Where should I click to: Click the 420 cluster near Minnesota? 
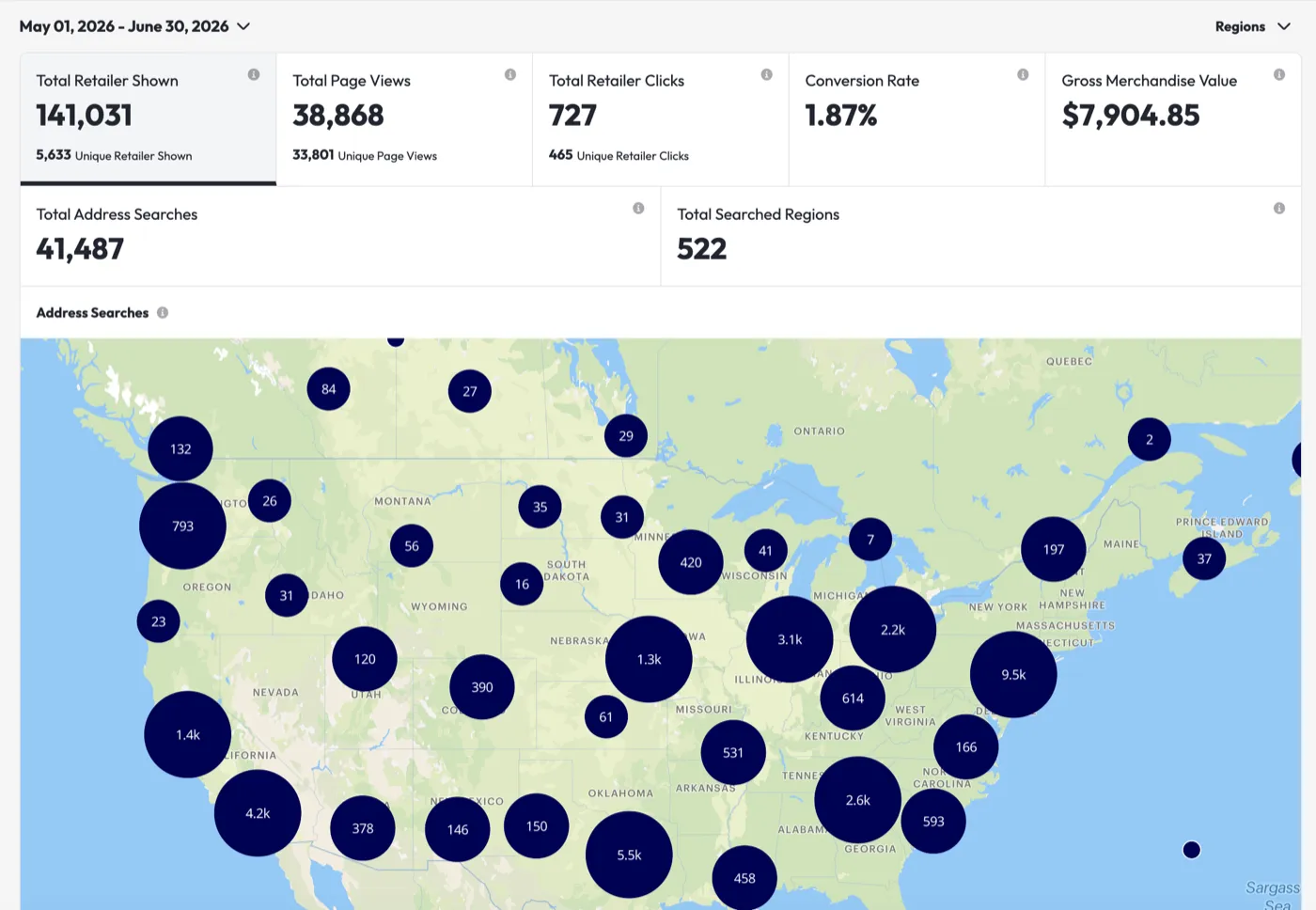691,562
